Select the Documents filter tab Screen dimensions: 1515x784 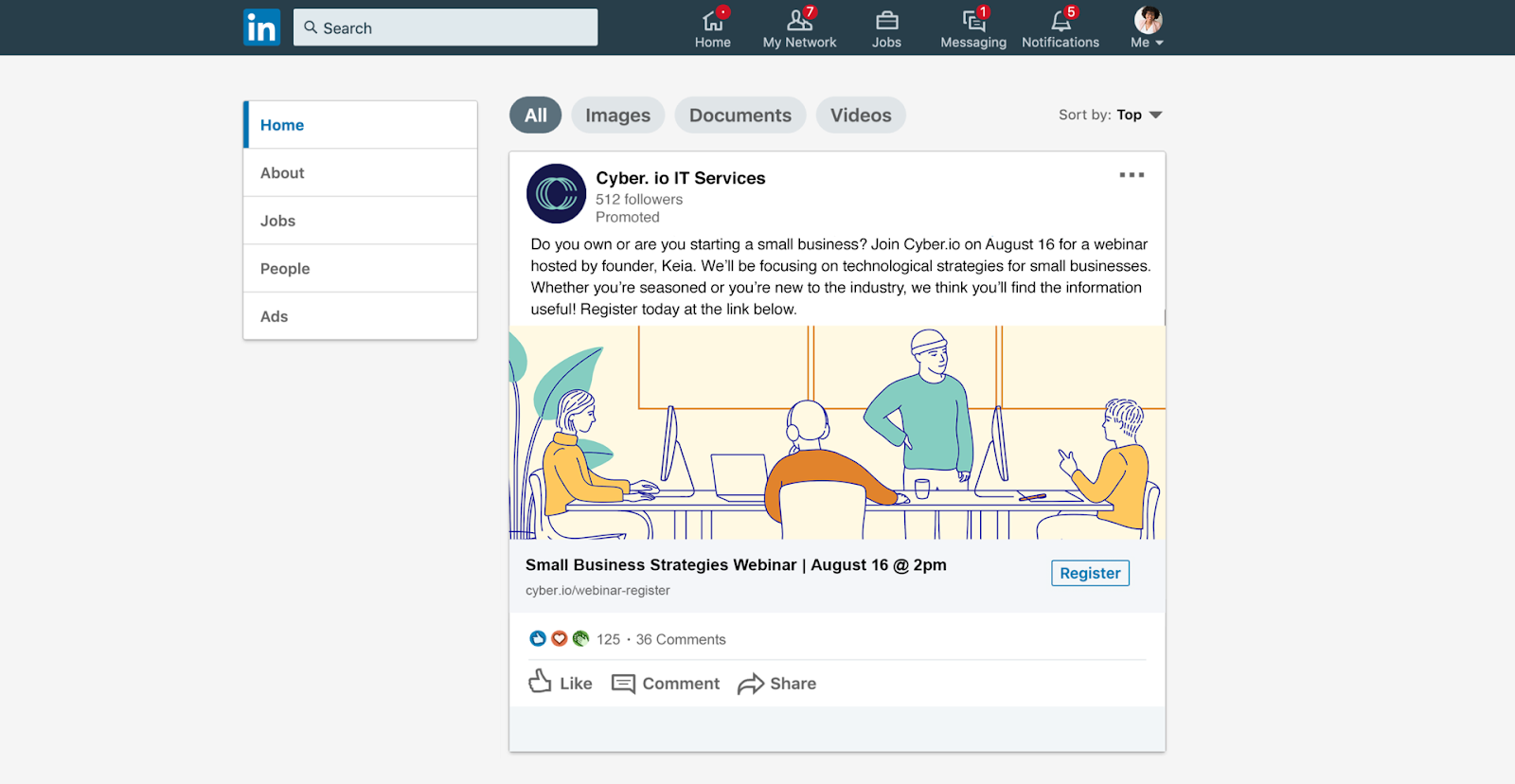(740, 116)
